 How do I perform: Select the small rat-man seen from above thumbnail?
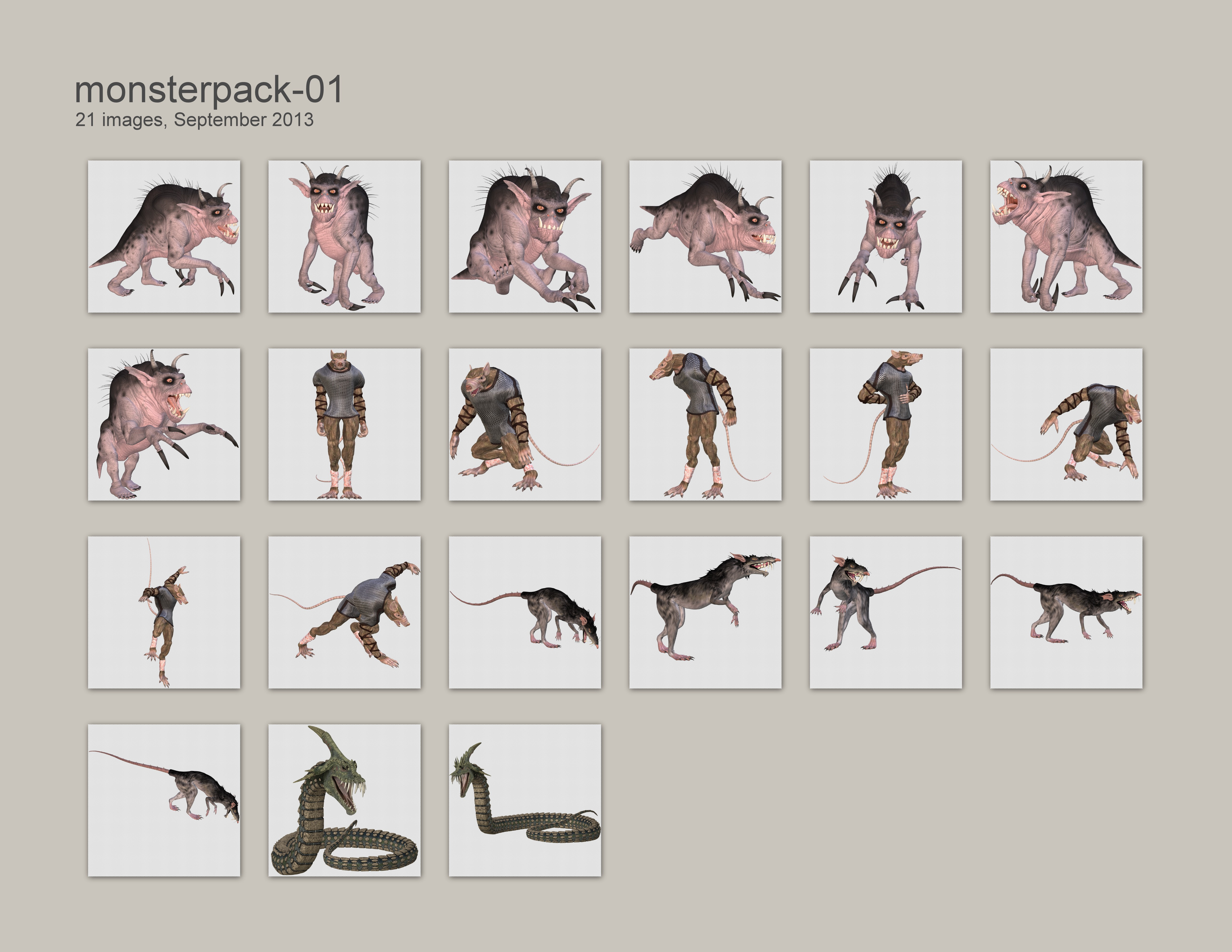[x=164, y=612]
